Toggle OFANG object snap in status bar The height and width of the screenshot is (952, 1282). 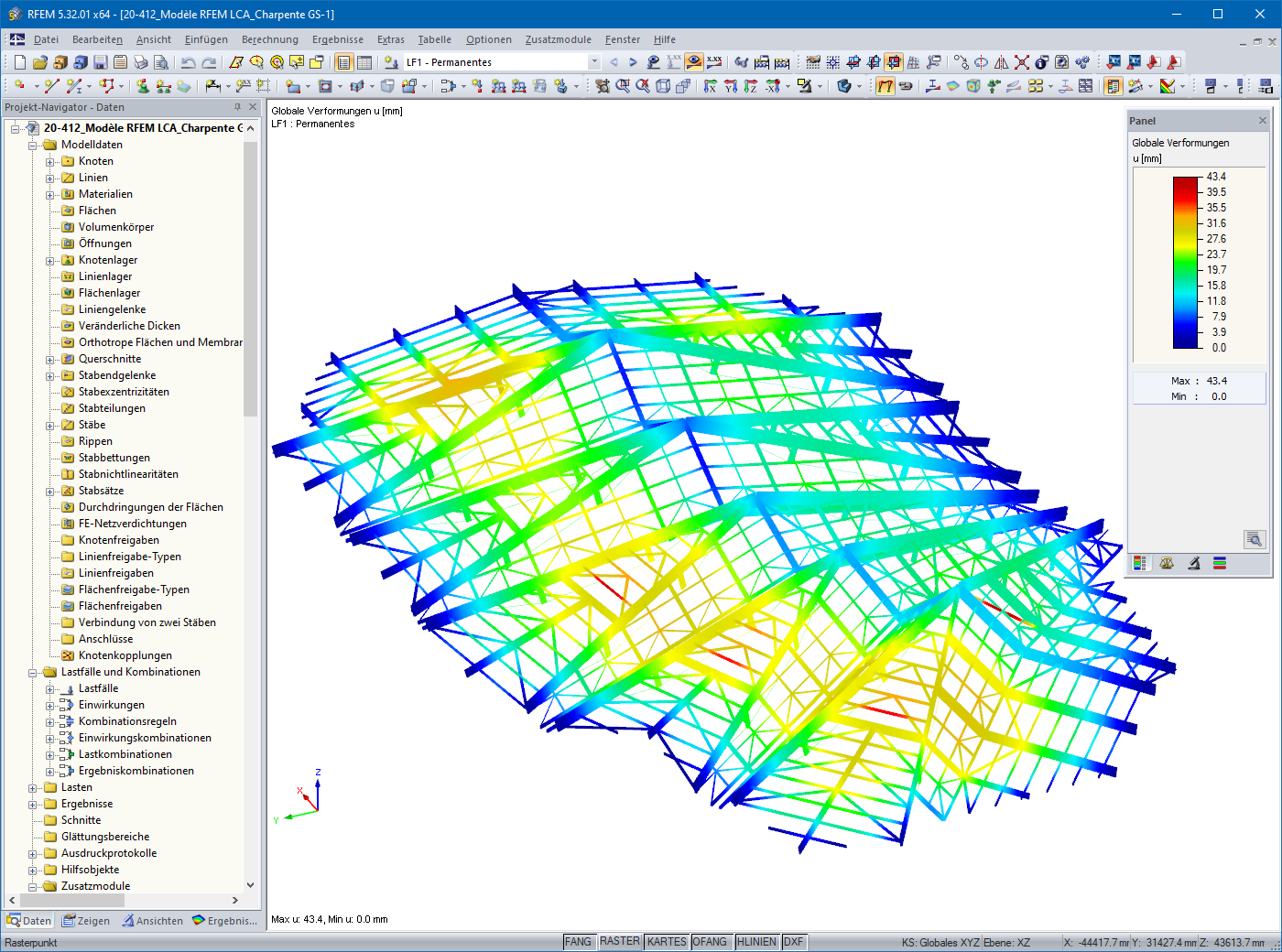tap(710, 942)
